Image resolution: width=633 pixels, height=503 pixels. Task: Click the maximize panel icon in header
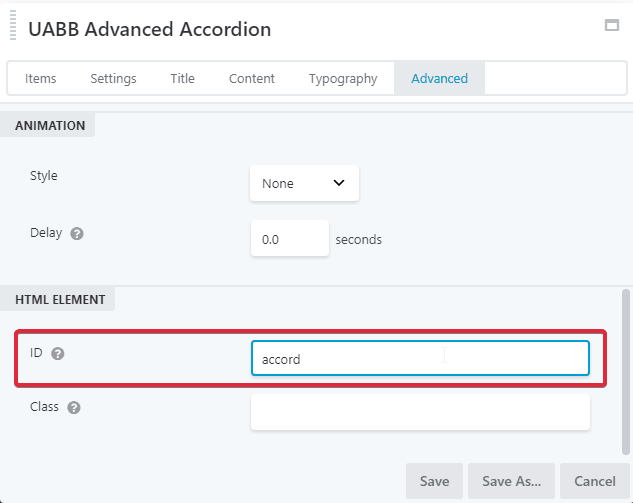coord(612,26)
